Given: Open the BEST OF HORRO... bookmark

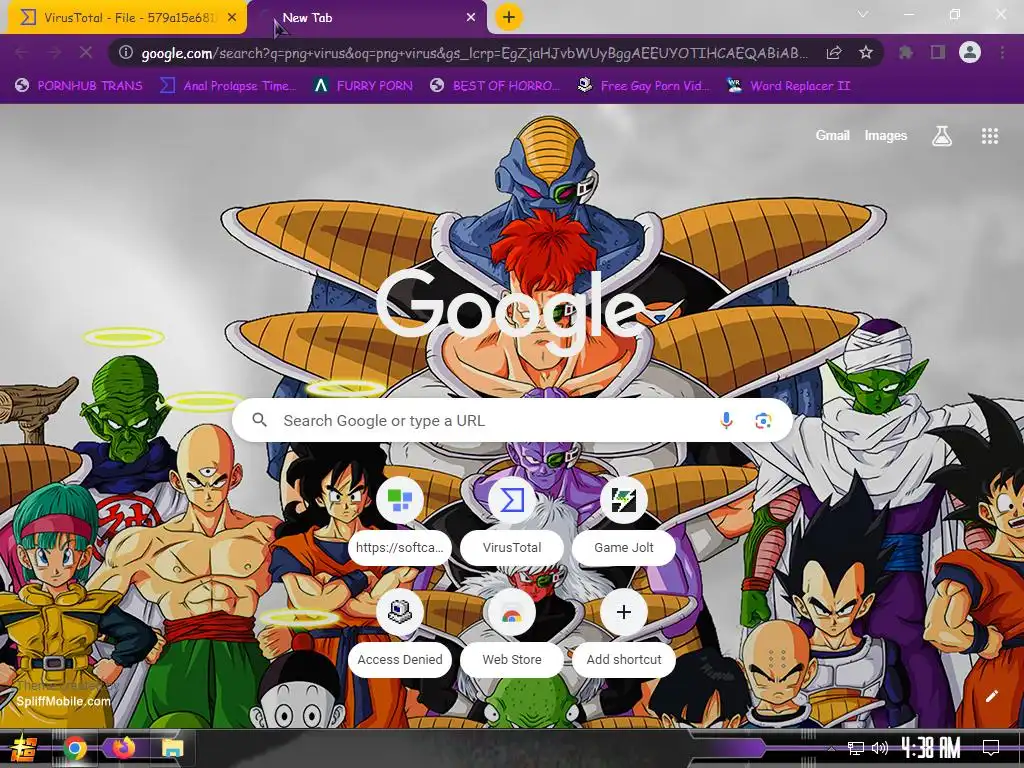Looking at the screenshot, I should pyautogui.click(x=495, y=86).
